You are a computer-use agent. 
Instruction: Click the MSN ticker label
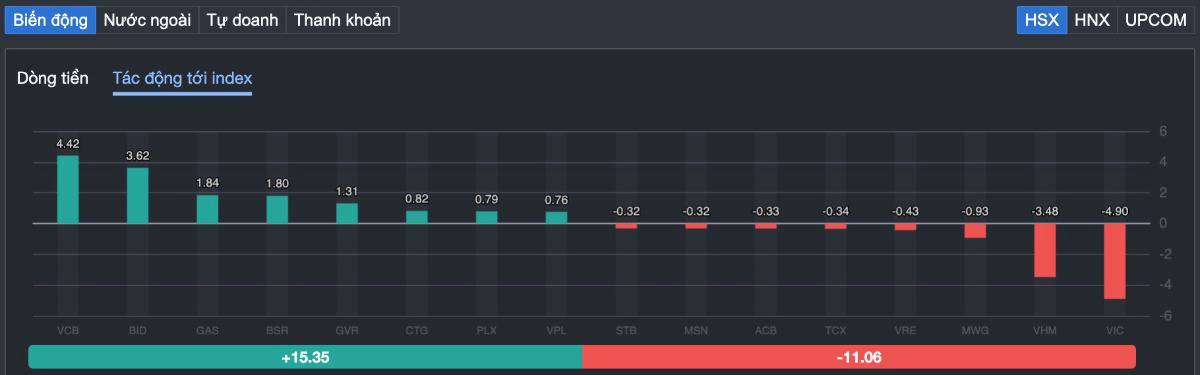click(696, 330)
